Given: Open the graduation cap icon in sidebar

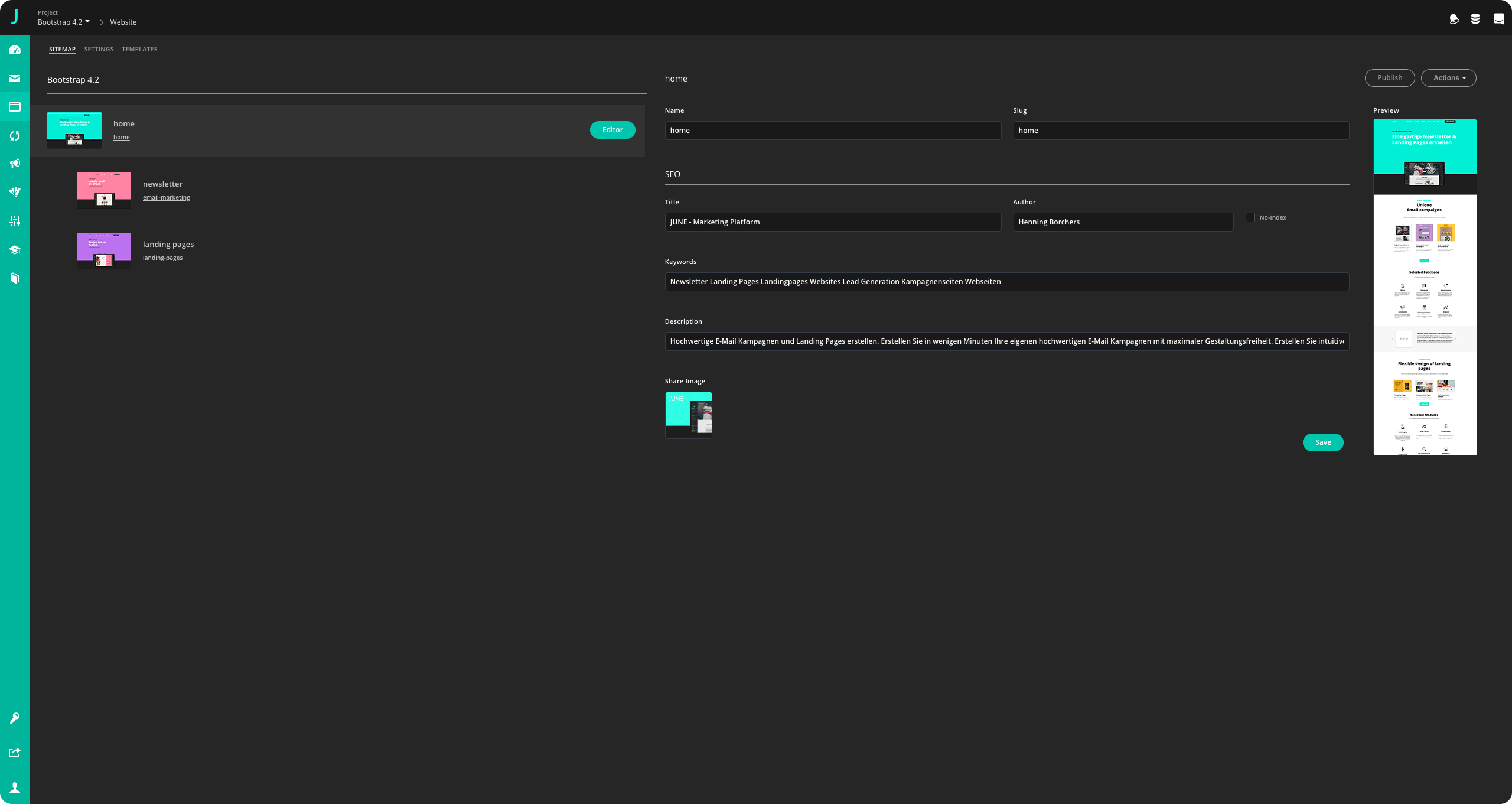Looking at the screenshot, I should pyautogui.click(x=15, y=250).
